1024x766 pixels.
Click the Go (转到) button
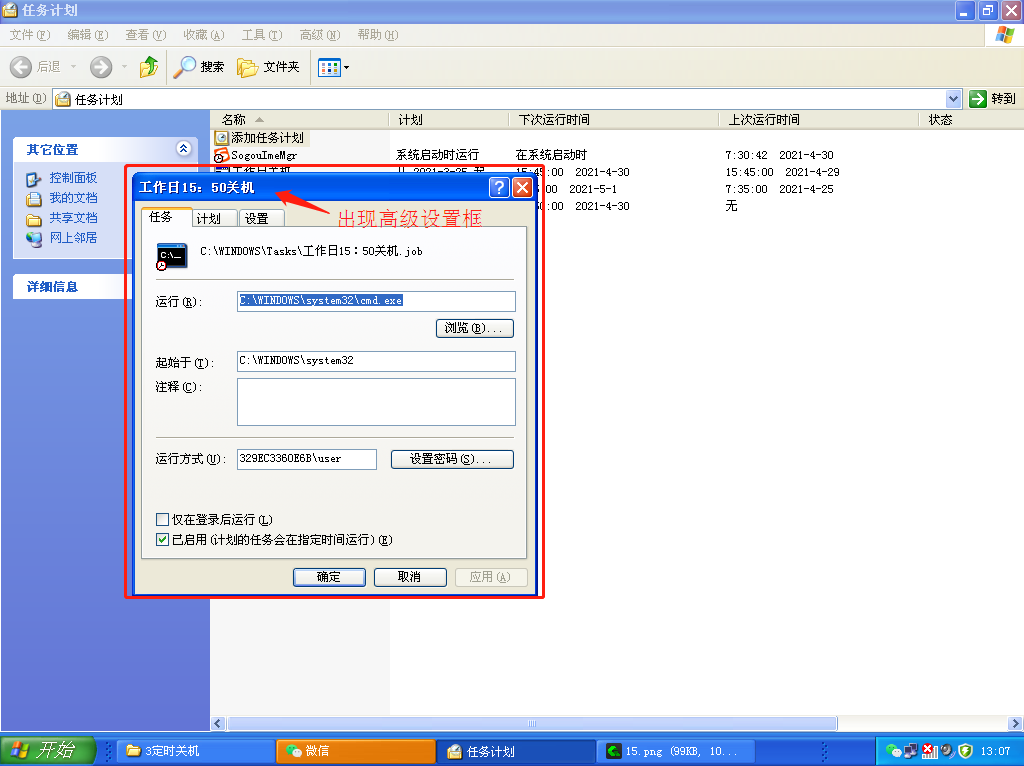click(x=993, y=99)
